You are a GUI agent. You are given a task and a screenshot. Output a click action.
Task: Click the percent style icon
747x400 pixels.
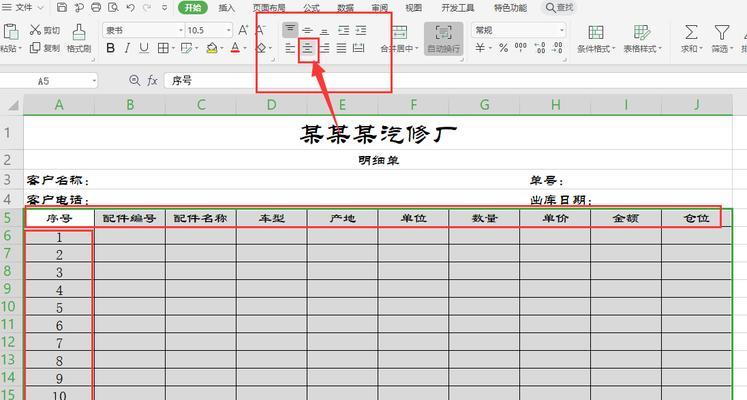pos(503,48)
